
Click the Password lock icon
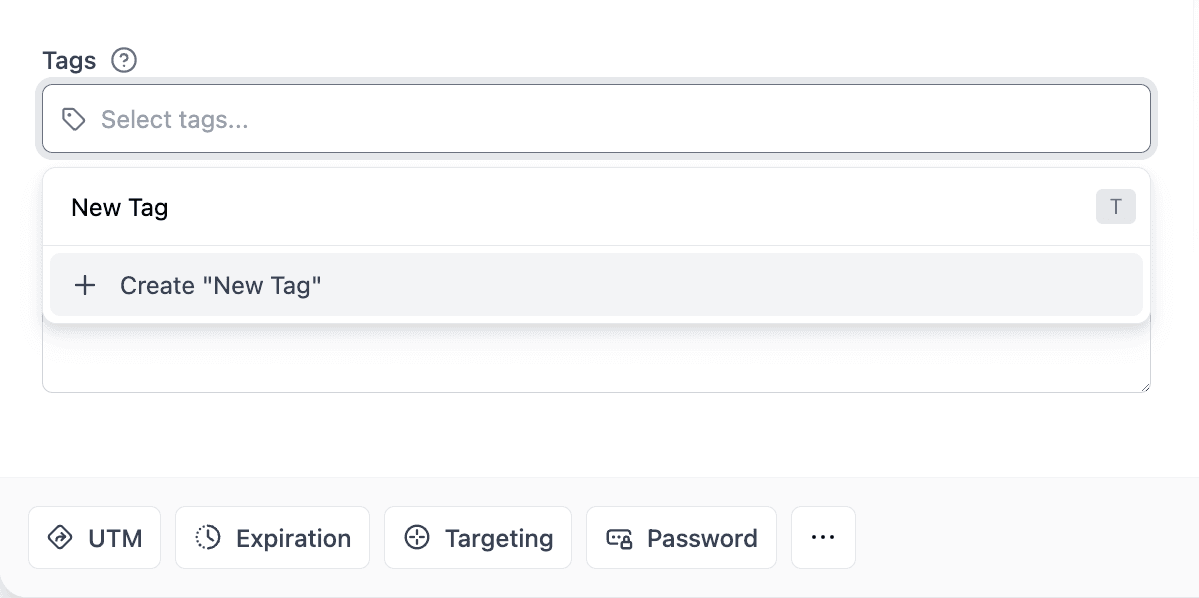coord(619,539)
